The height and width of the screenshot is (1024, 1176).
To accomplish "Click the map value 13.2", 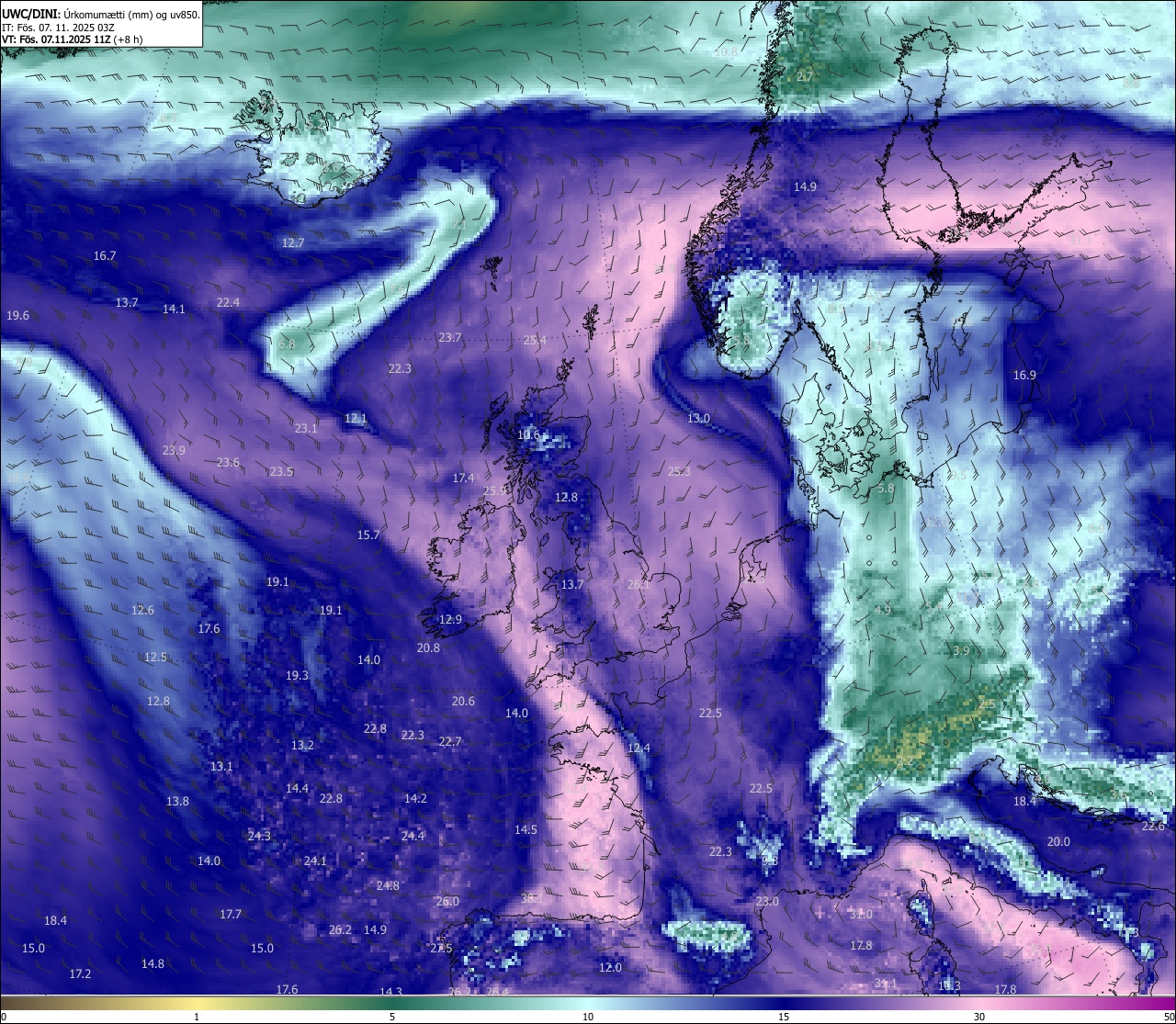I will 302,745.
